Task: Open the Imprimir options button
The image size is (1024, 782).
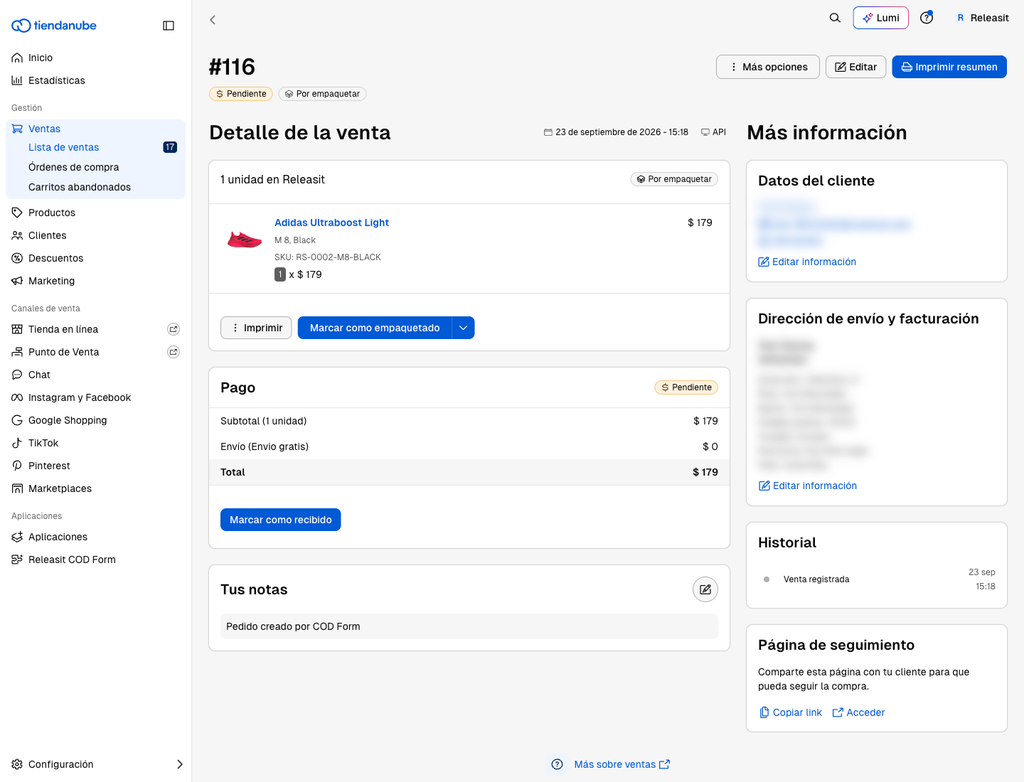Action: coord(256,328)
